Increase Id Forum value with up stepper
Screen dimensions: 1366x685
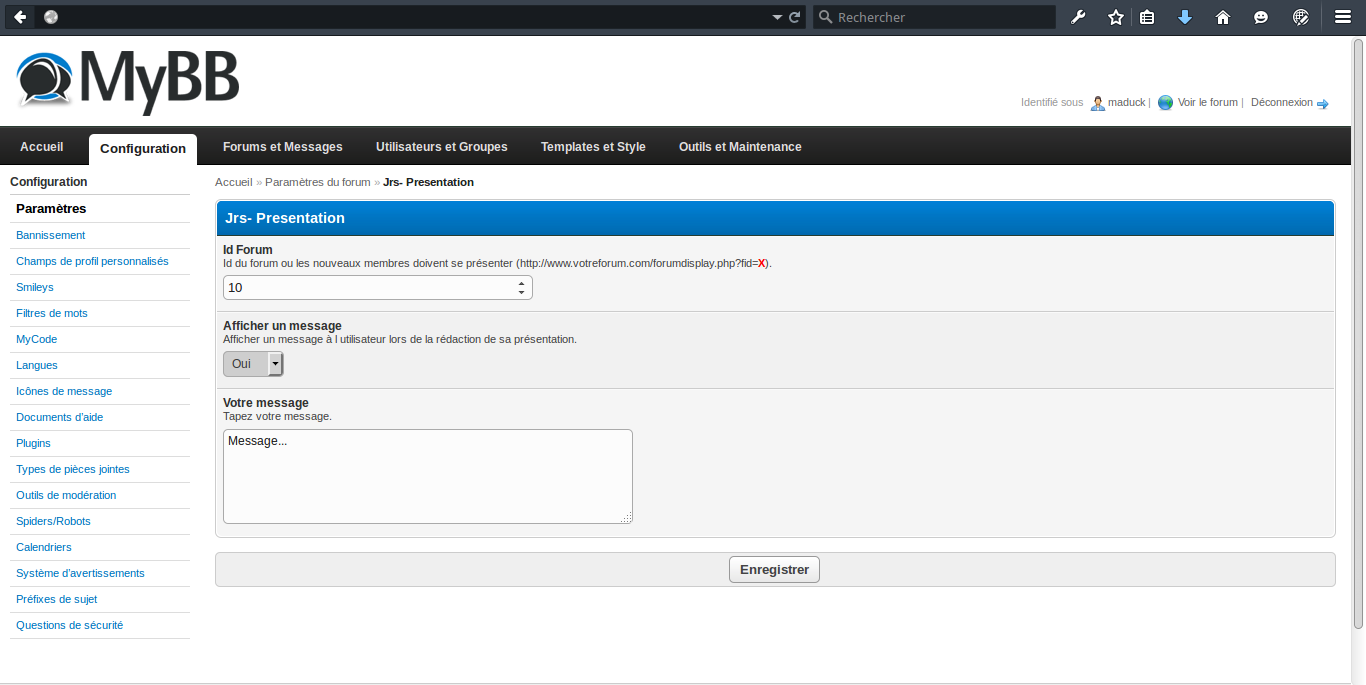tap(521, 283)
